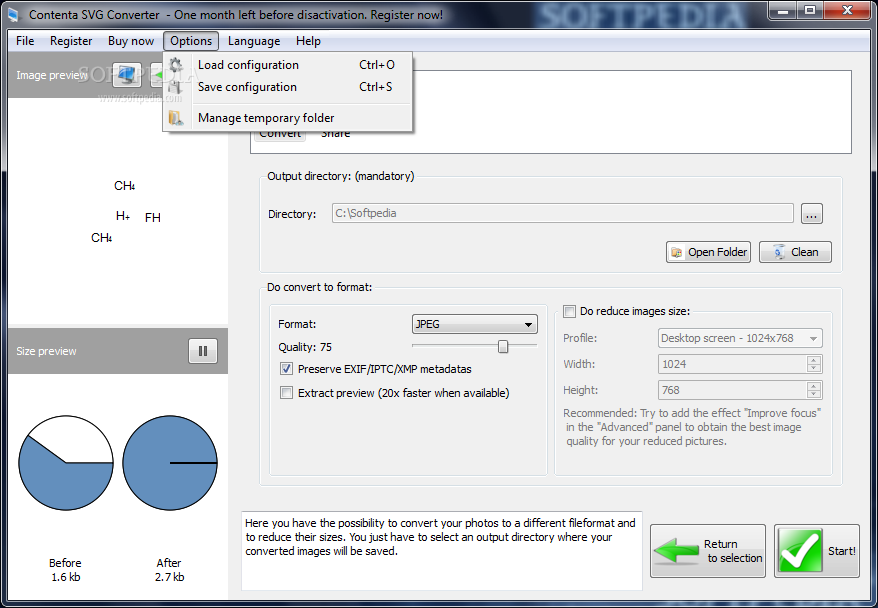Maximize the Contenta SVG Converter window
Screen dimensions: 878x608
pos(810,10)
